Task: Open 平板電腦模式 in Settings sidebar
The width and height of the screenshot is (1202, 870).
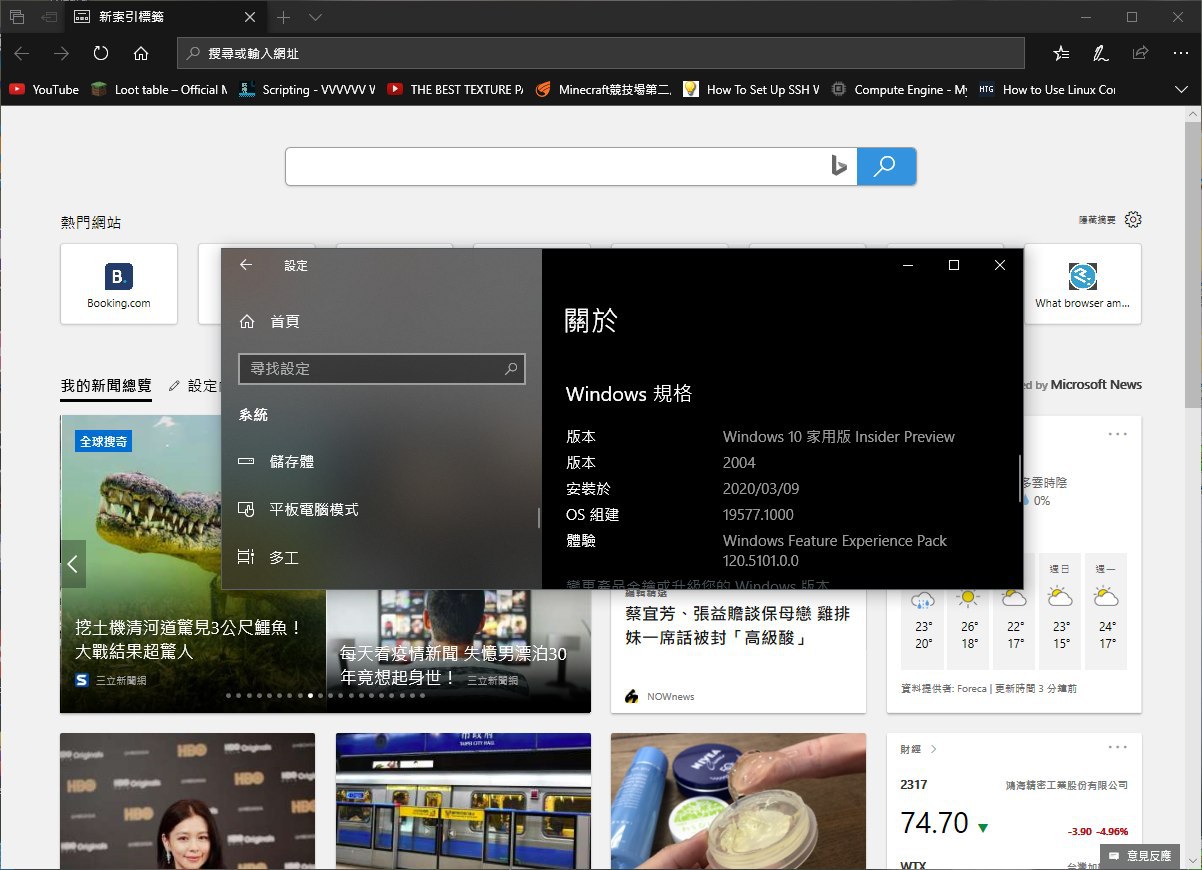Action: tap(381, 510)
